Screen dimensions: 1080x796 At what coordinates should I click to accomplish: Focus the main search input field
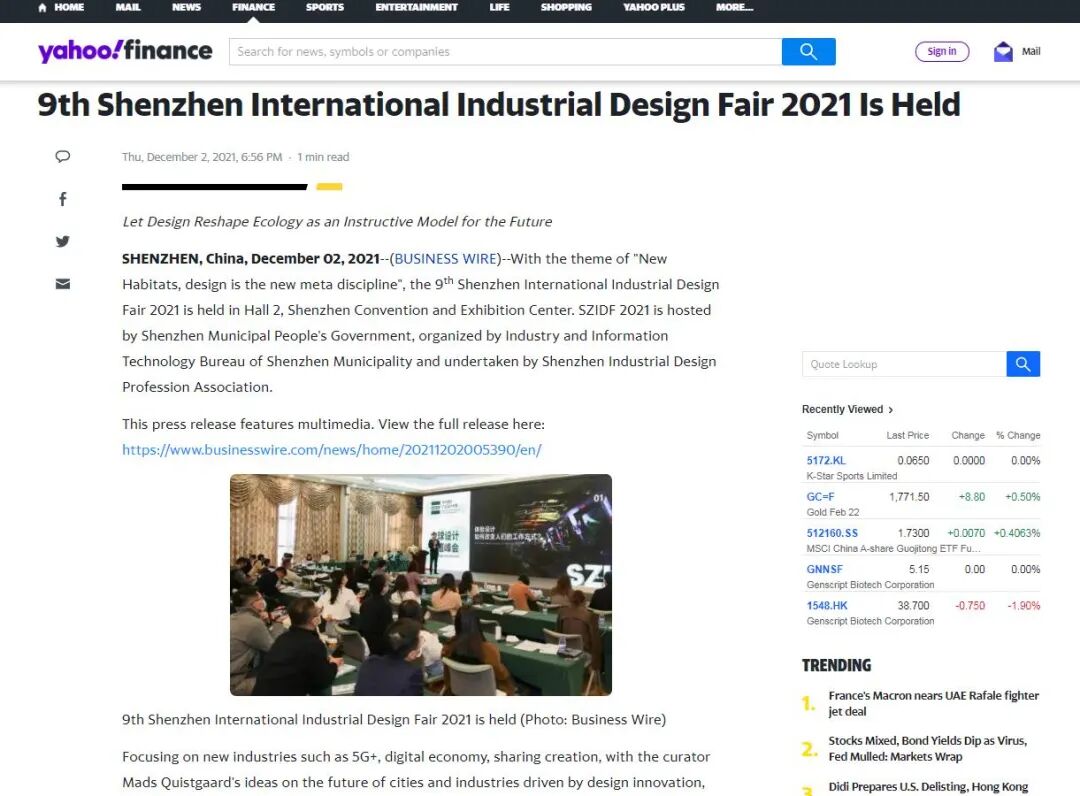(x=506, y=52)
